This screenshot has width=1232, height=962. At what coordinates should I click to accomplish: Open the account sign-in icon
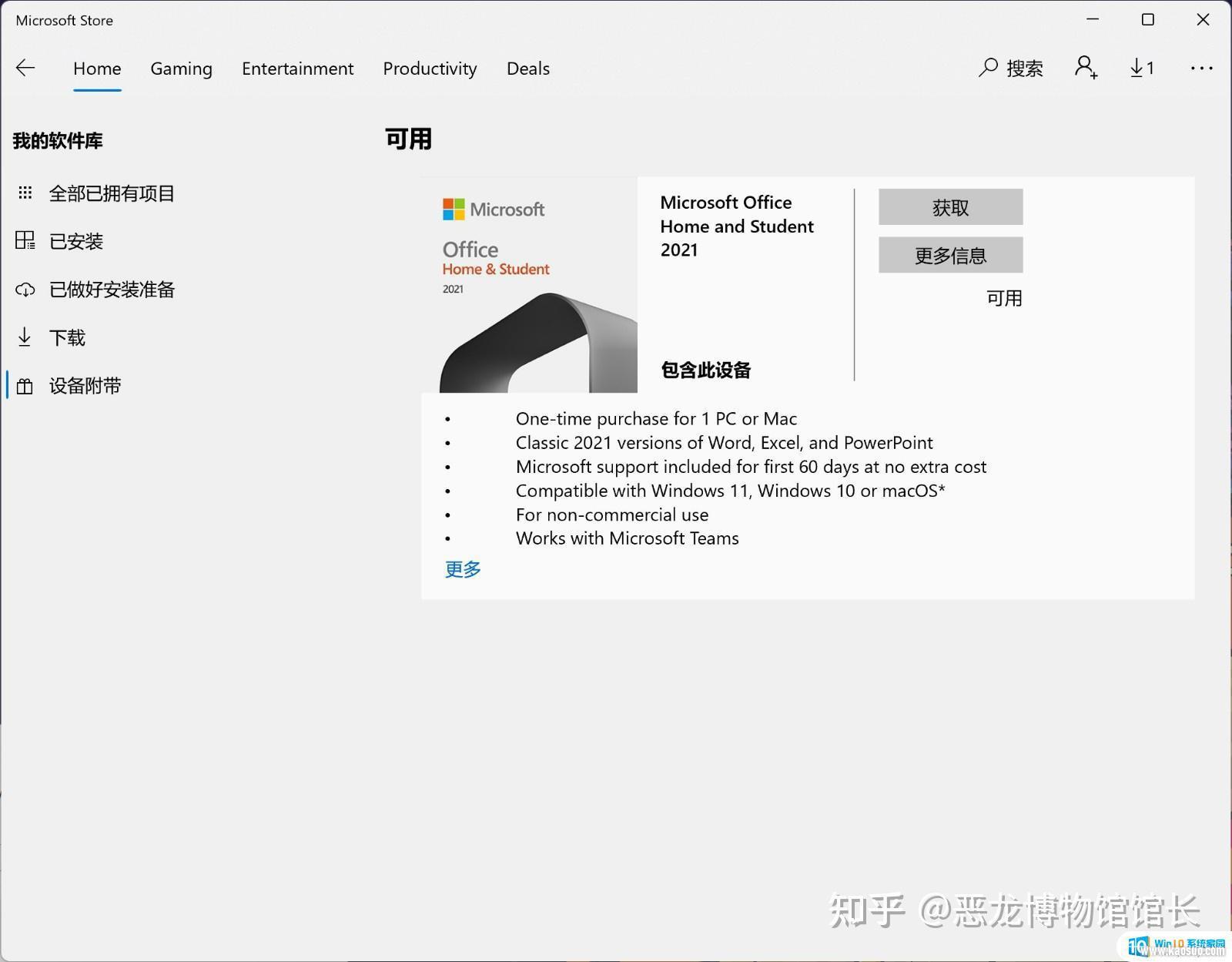(x=1086, y=68)
